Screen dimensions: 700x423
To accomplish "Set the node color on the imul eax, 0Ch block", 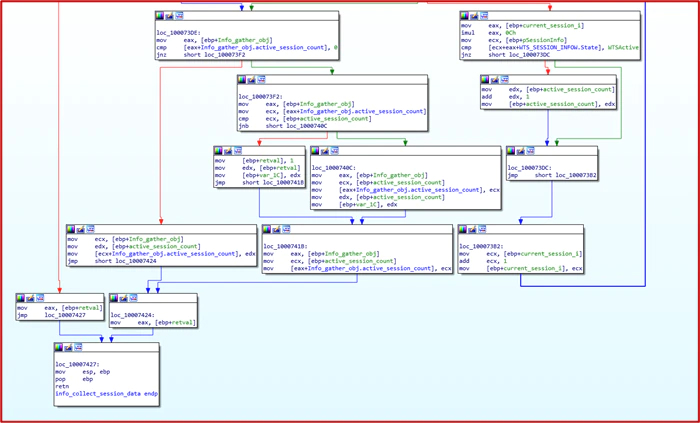I will [465, 16].
